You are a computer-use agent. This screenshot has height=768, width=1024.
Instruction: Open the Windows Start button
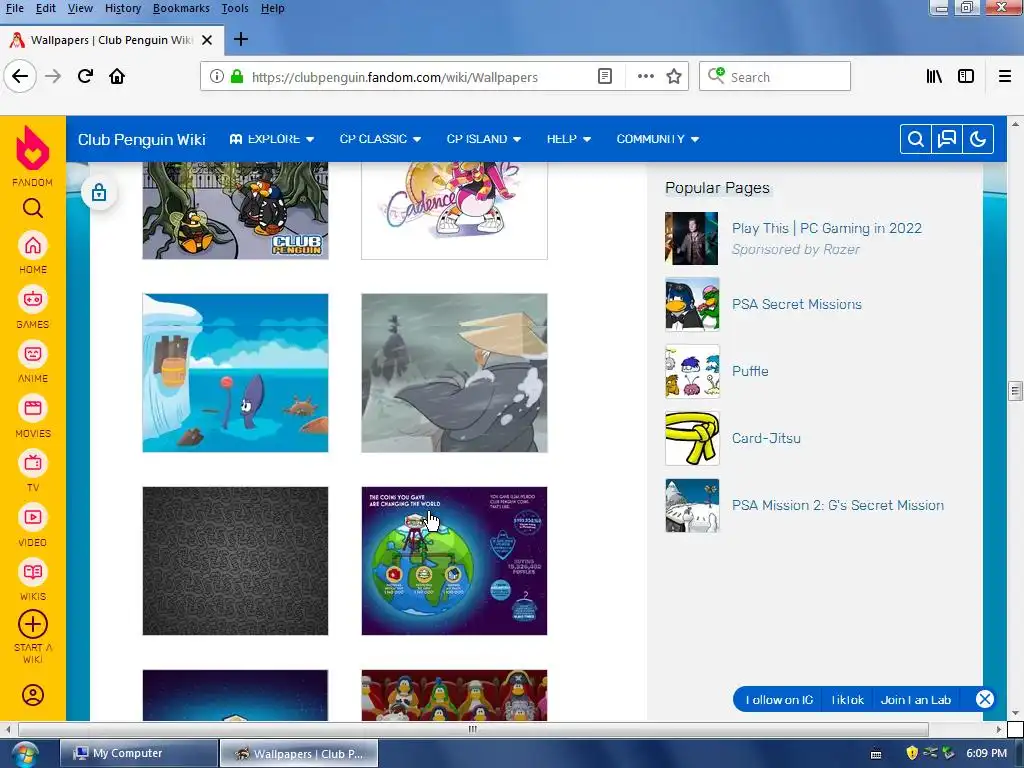(x=24, y=754)
